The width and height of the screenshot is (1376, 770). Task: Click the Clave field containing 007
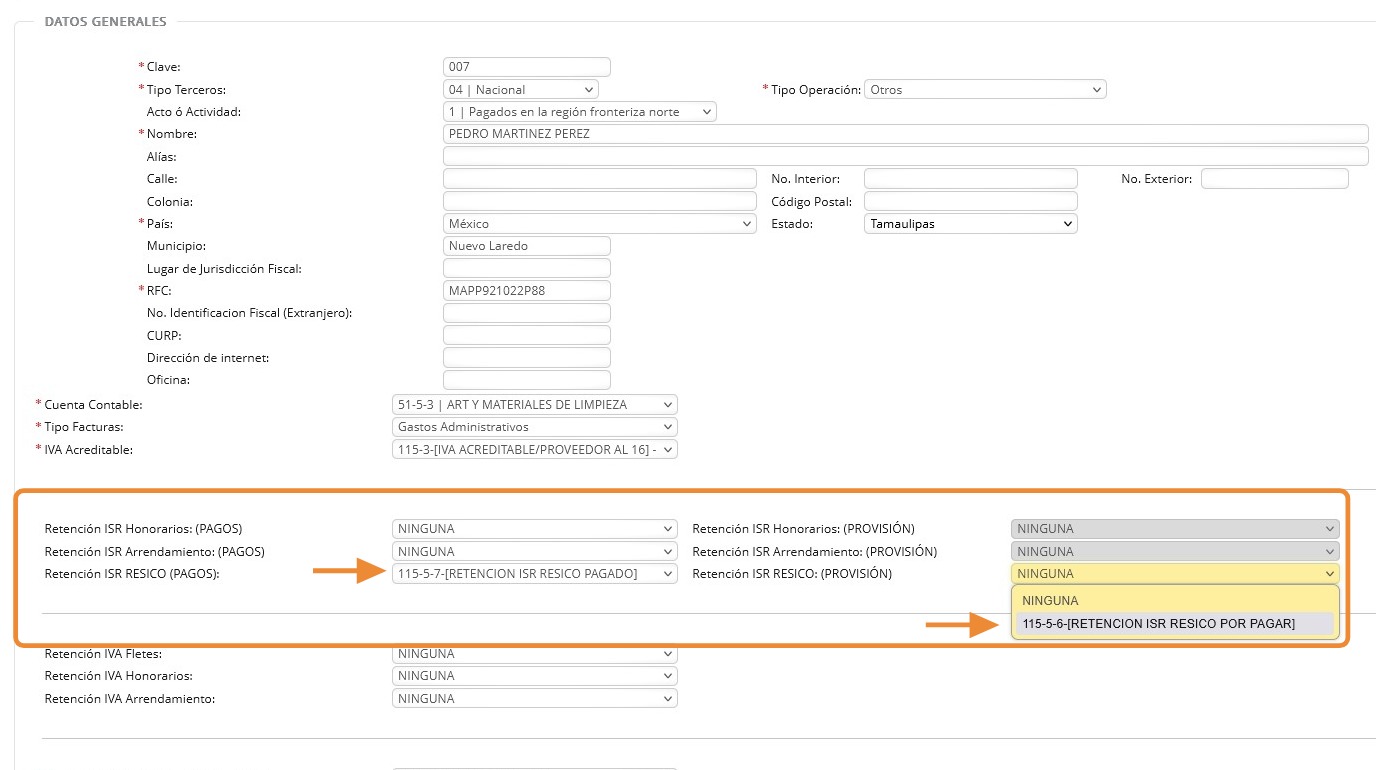pos(527,67)
